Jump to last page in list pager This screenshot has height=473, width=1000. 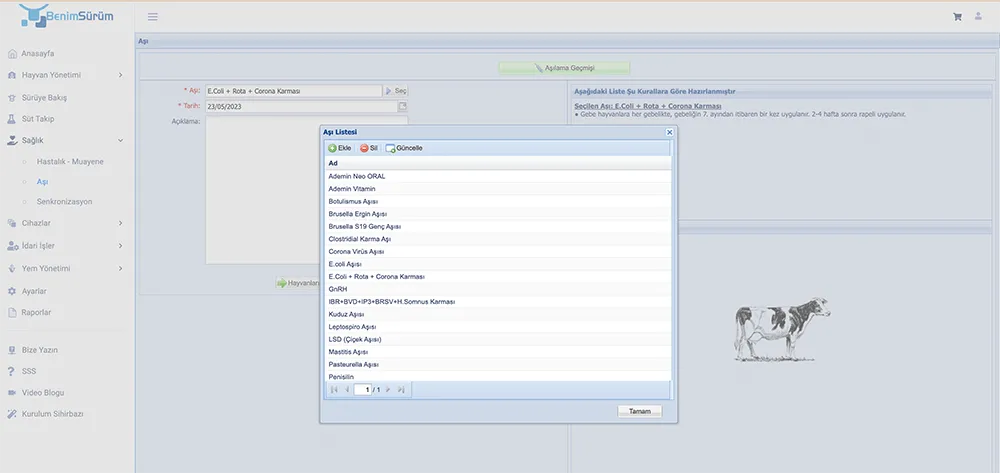[x=401, y=389]
